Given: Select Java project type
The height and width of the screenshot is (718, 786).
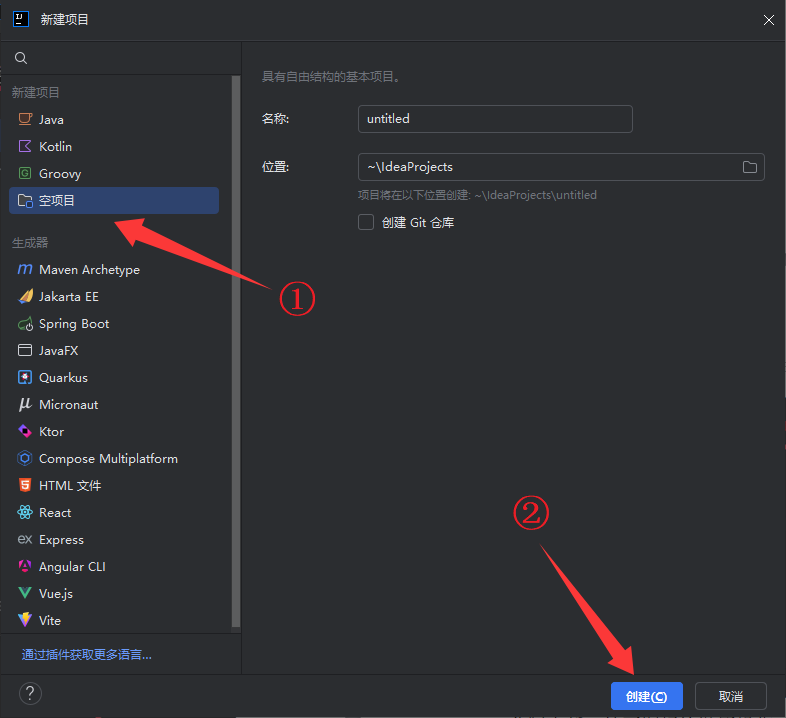Looking at the screenshot, I should (x=114, y=119).
